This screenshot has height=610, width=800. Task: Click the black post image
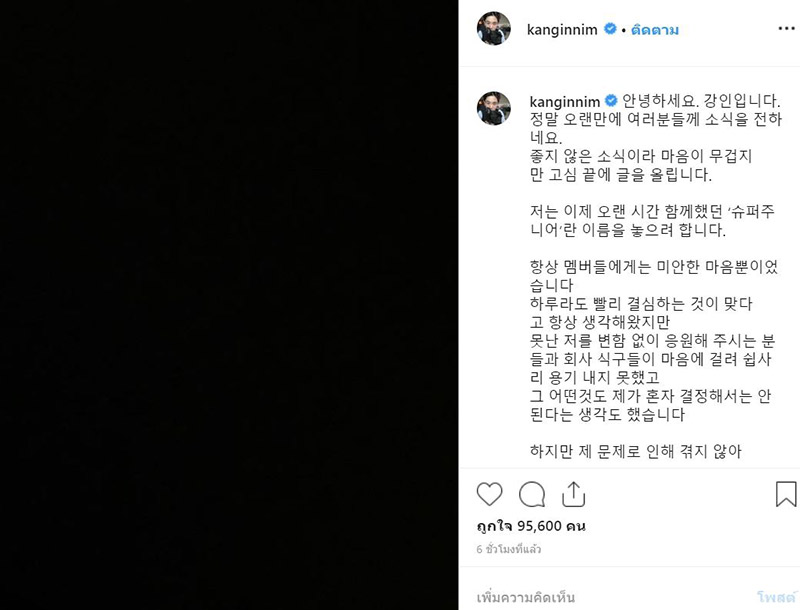coord(229,305)
